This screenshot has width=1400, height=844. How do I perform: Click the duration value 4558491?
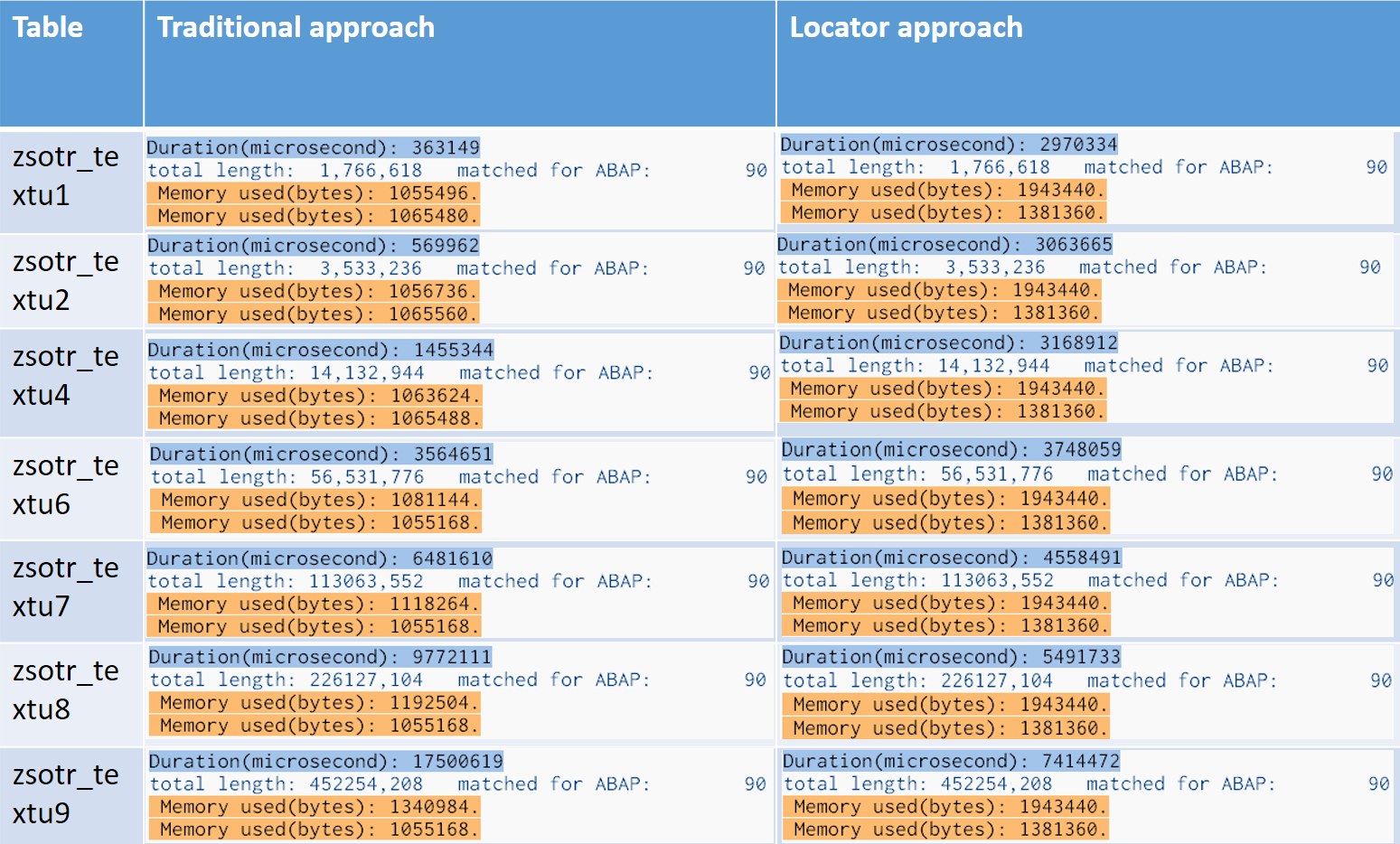[x=1082, y=558]
